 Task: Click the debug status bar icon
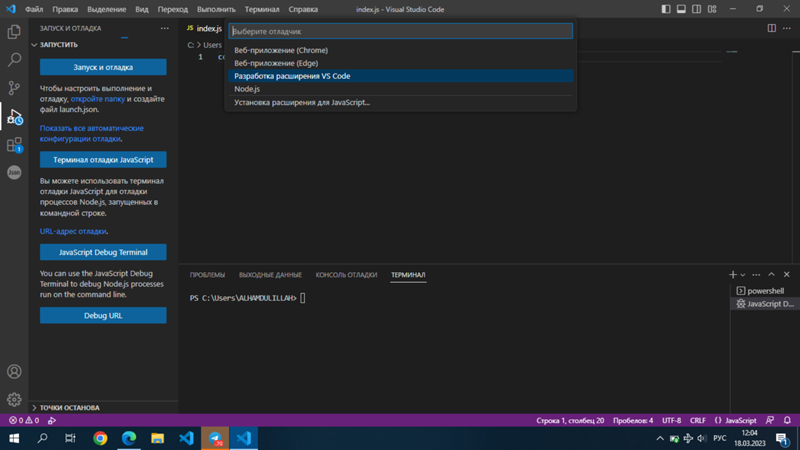pos(52,420)
